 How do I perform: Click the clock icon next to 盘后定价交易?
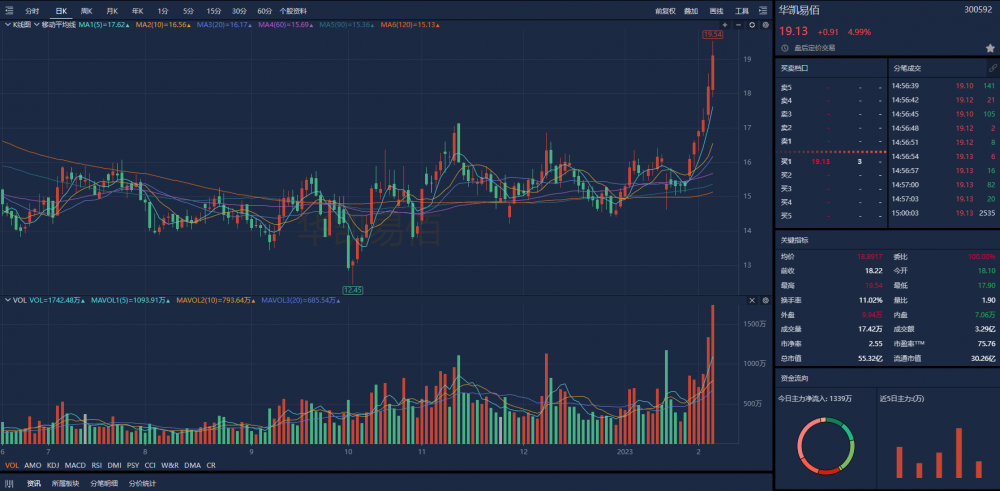(785, 47)
